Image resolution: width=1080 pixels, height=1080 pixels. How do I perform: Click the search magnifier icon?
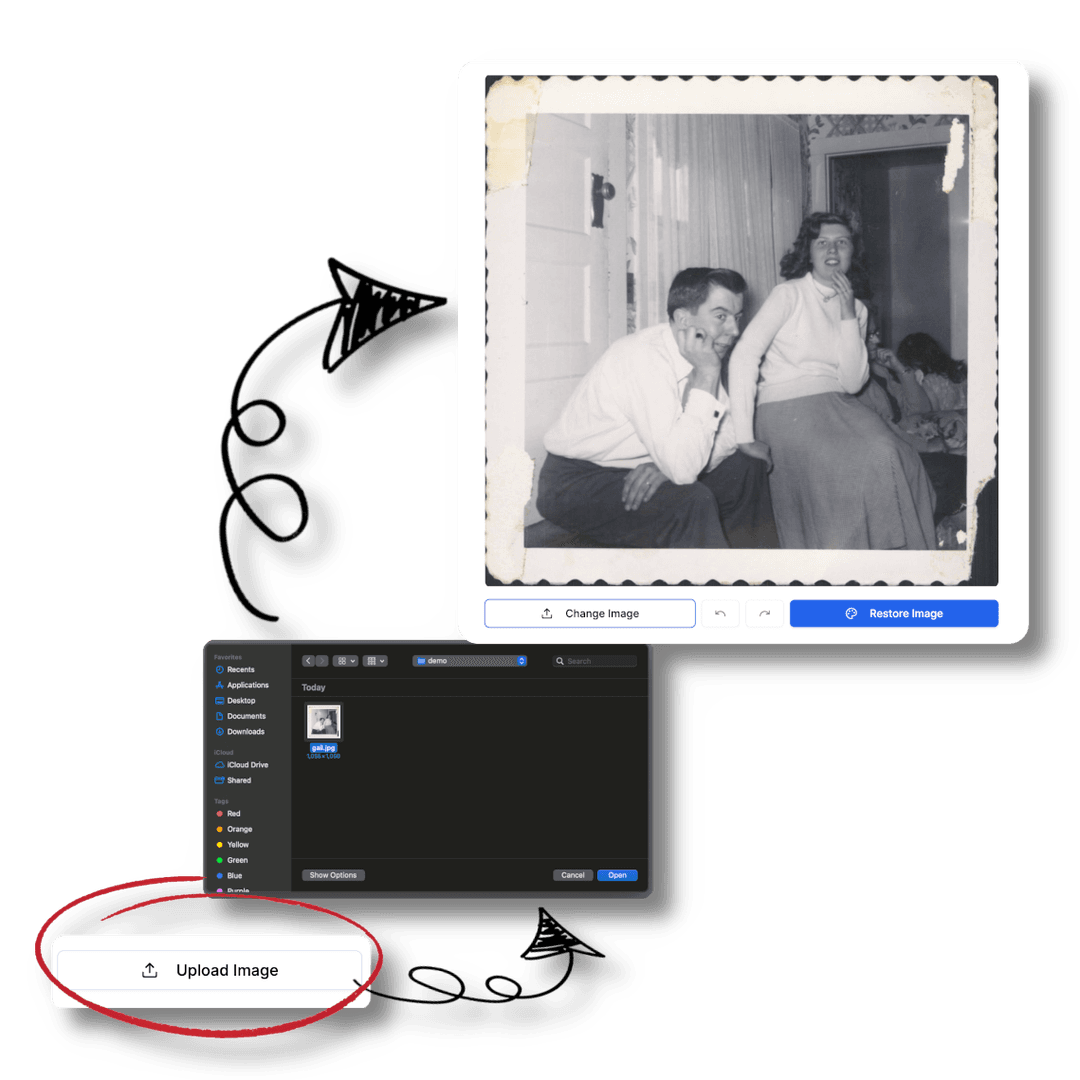pyautogui.click(x=560, y=661)
